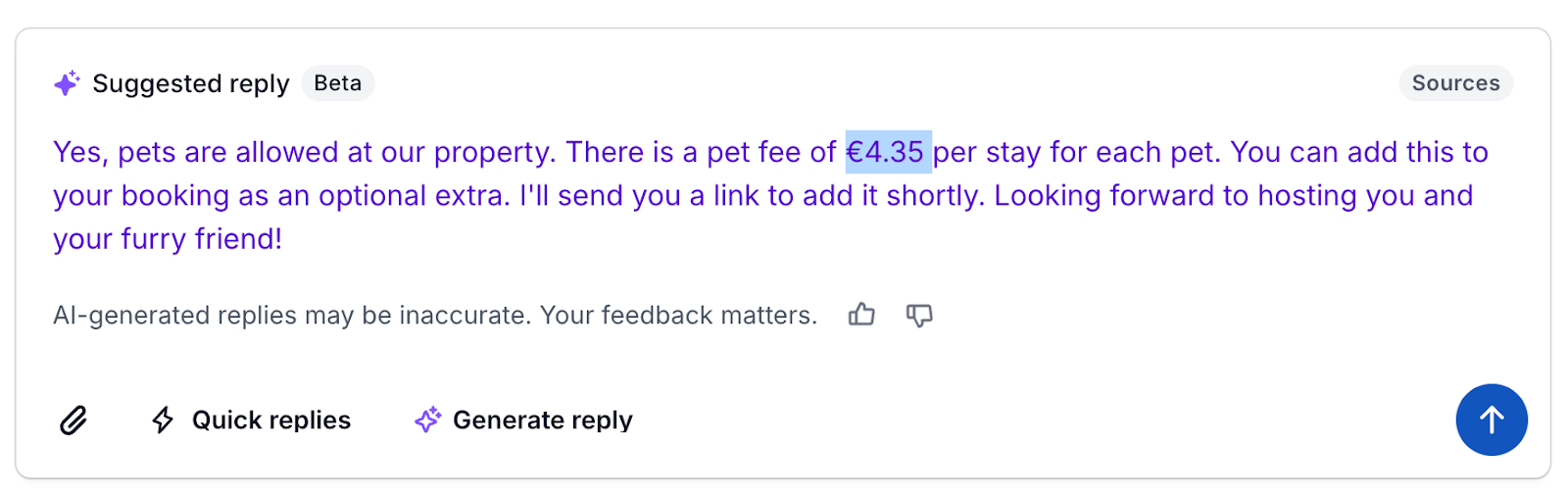The height and width of the screenshot is (494, 1568).
Task: Click the thumbs down feedback icon
Action: [x=919, y=316]
